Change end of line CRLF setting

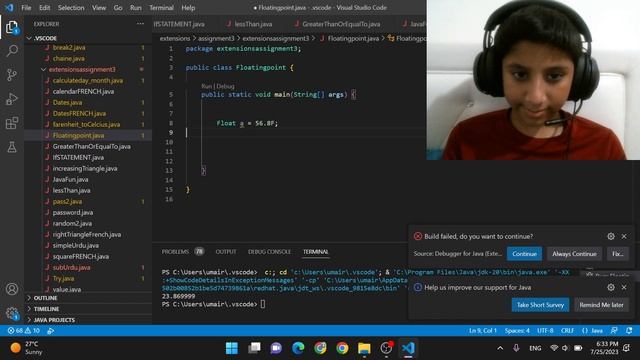[567, 331]
